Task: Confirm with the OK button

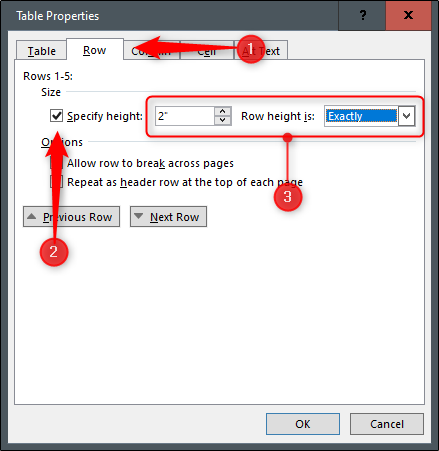Action: [303, 424]
